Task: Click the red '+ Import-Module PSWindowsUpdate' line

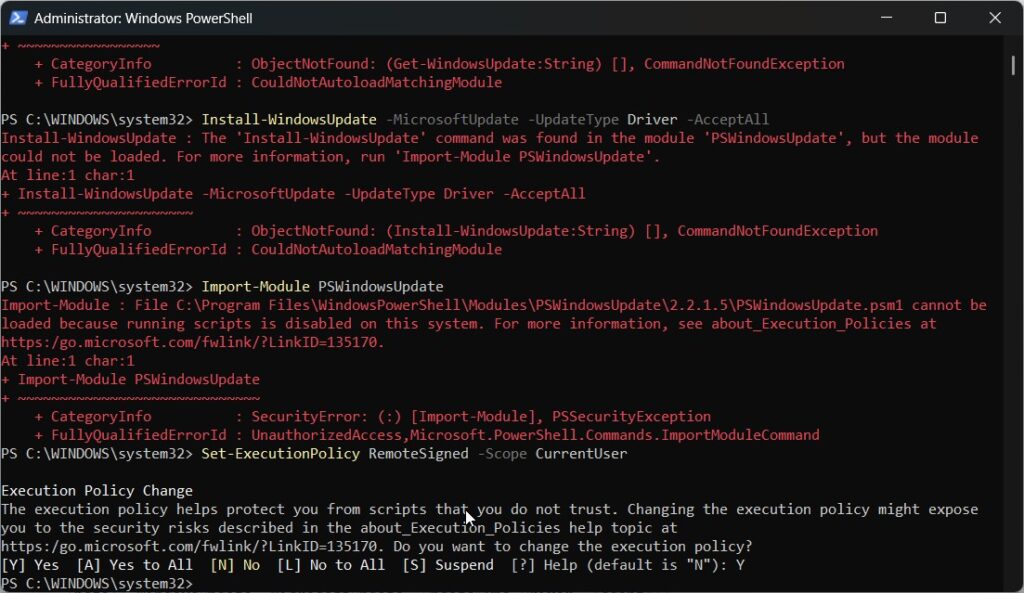Action: pos(130,379)
